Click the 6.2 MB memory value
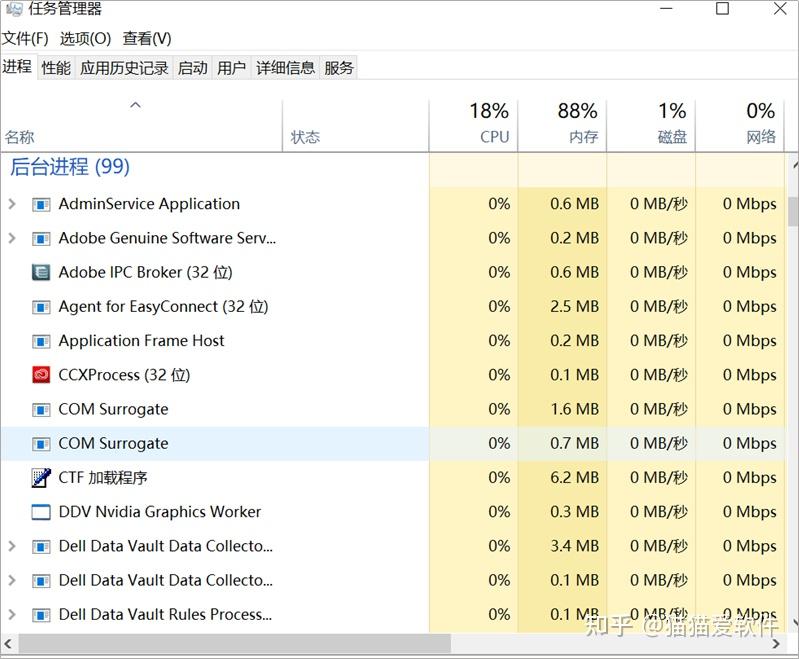The height and width of the screenshot is (659, 799). (x=574, y=478)
